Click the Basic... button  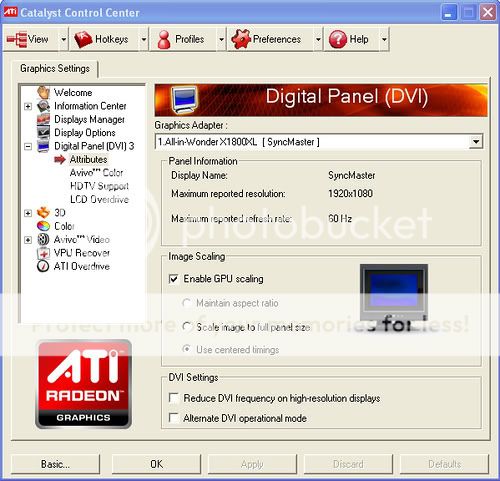pyautogui.click(x=55, y=464)
